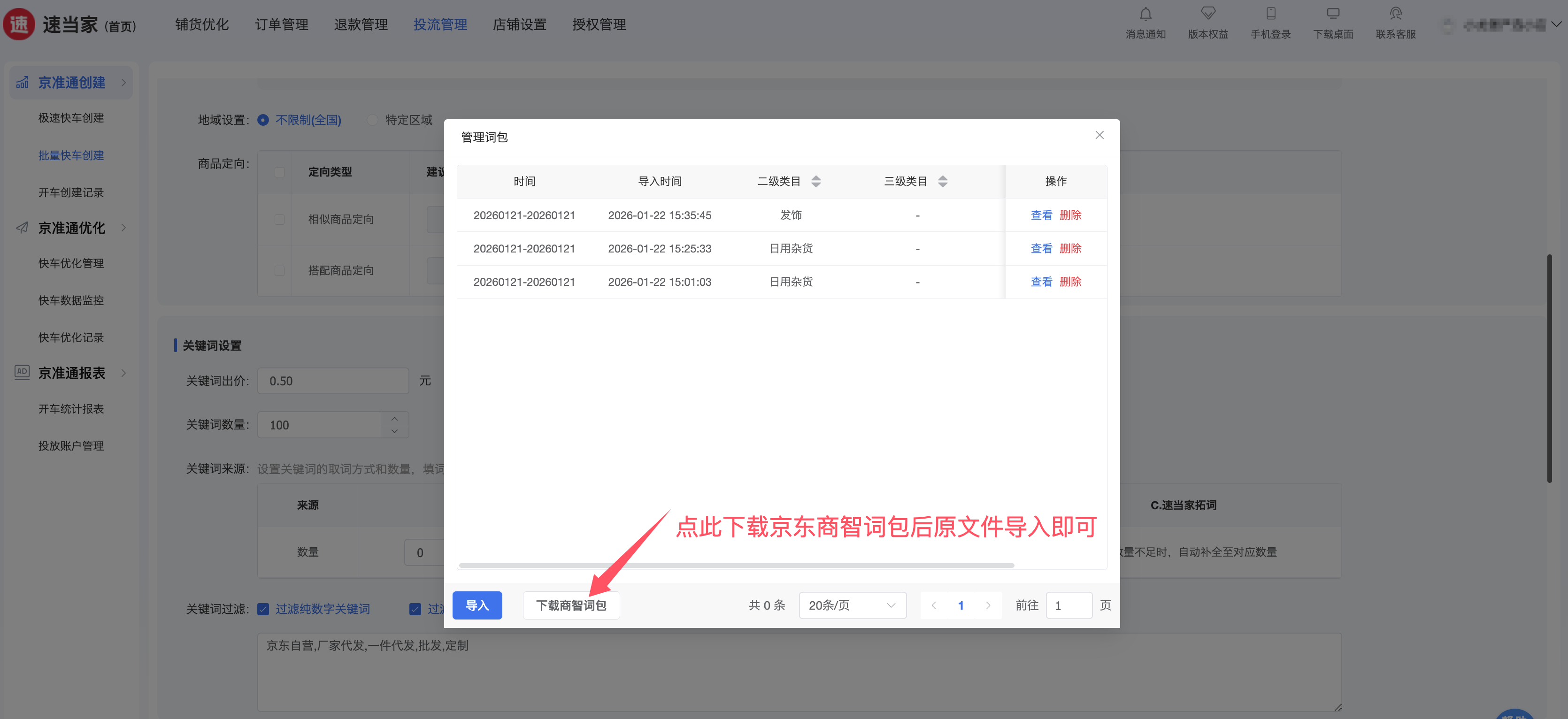Close the 管理词包 dialog
Image resolution: width=1568 pixels, height=719 pixels.
pyautogui.click(x=1099, y=135)
